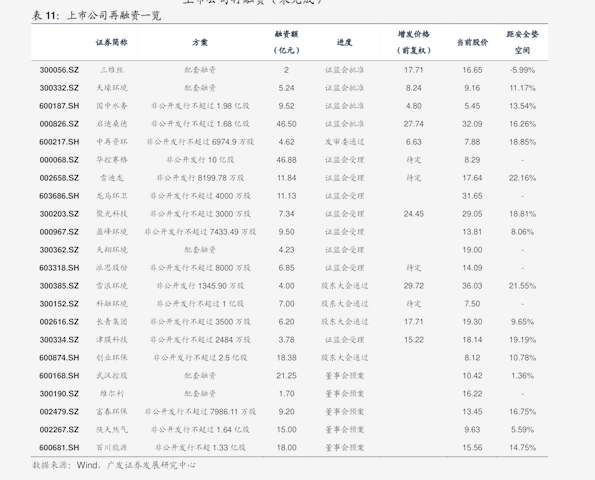The height and width of the screenshot is (480, 595).
Task: Click the 融资额 column header
Action: coord(286,34)
